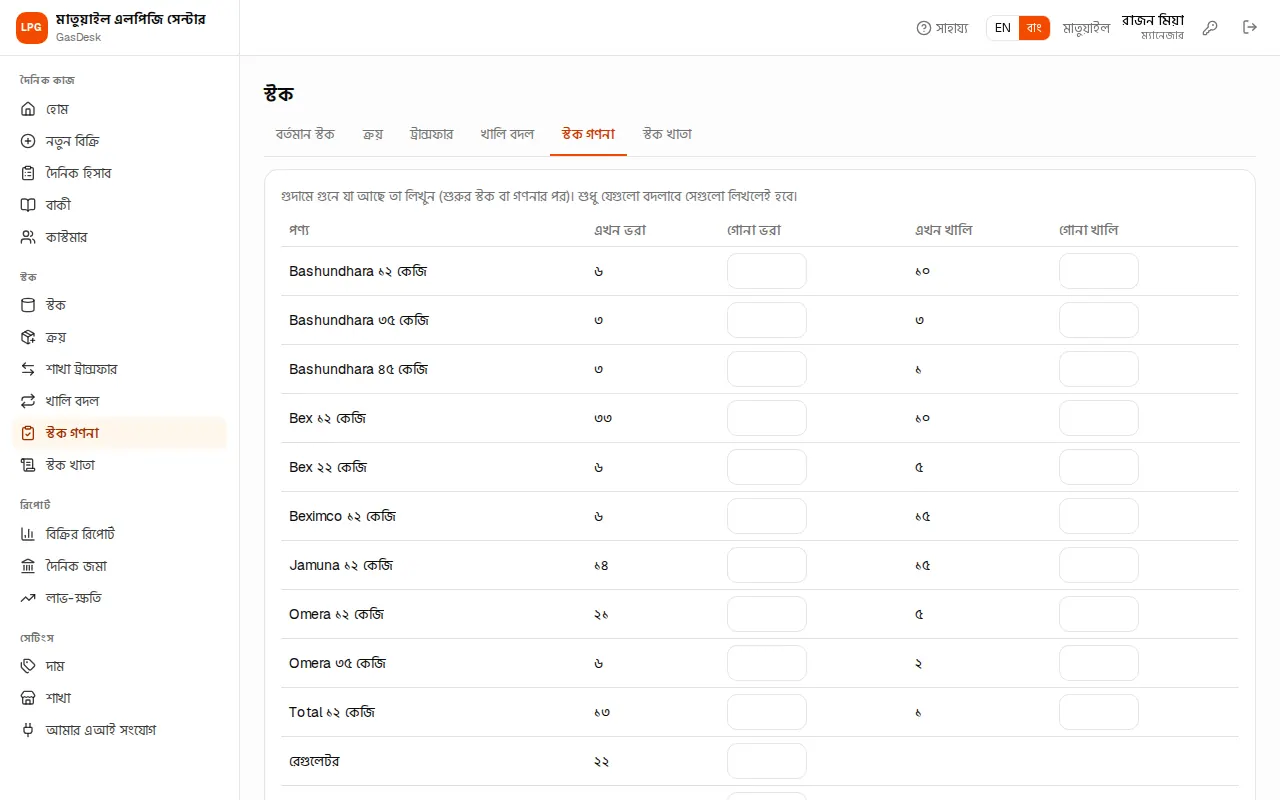This screenshot has height=800, width=1280.
Task: Click the Omera ১২ কেজি product name
Action: pos(337,614)
